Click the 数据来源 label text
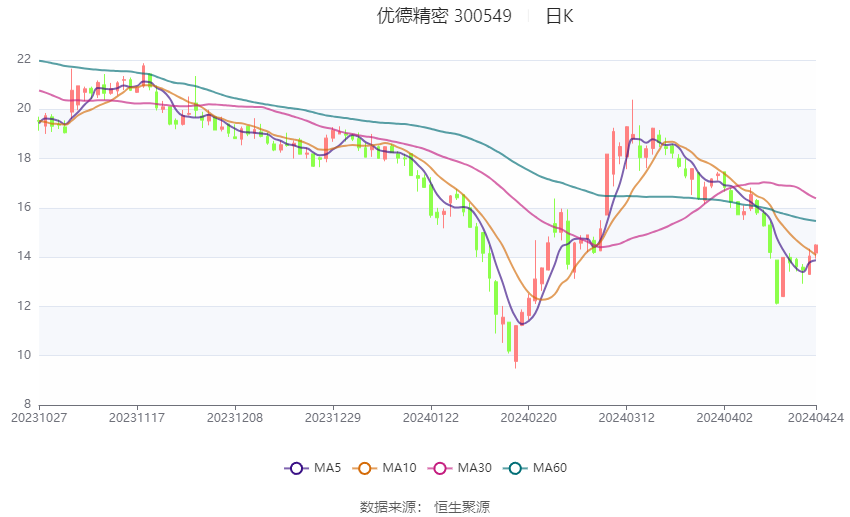This screenshot has width=850, height=517. pos(388,507)
